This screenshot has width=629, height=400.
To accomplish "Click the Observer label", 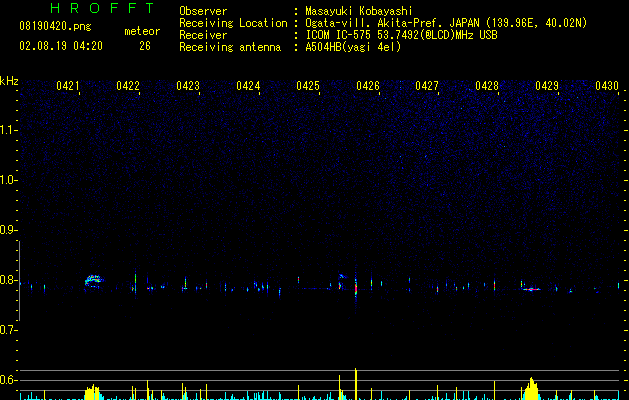I will (203, 11).
